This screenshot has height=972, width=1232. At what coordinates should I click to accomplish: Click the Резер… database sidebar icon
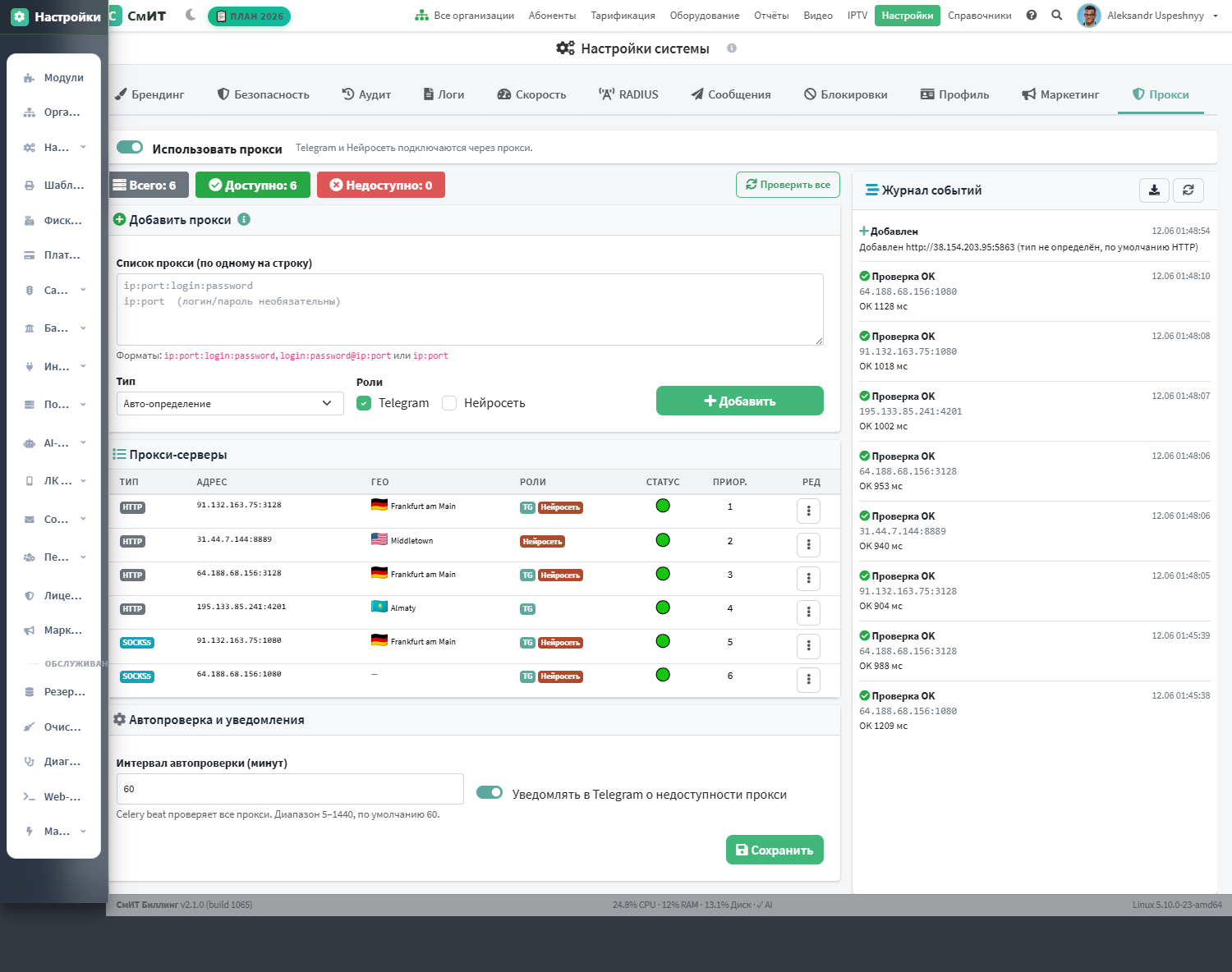(x=29, y=692)
